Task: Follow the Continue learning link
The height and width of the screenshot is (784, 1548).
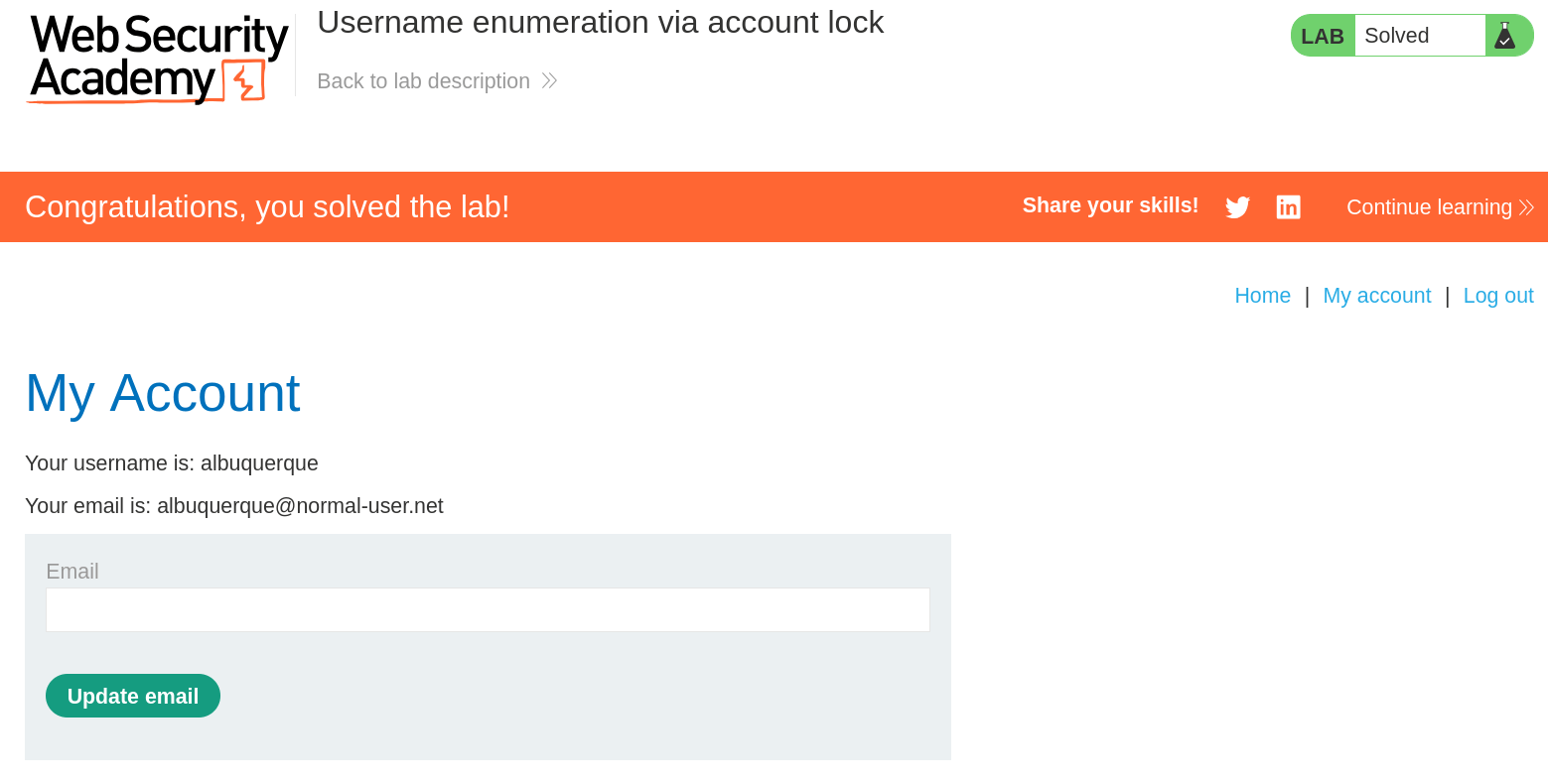Action: point(1428,207)
